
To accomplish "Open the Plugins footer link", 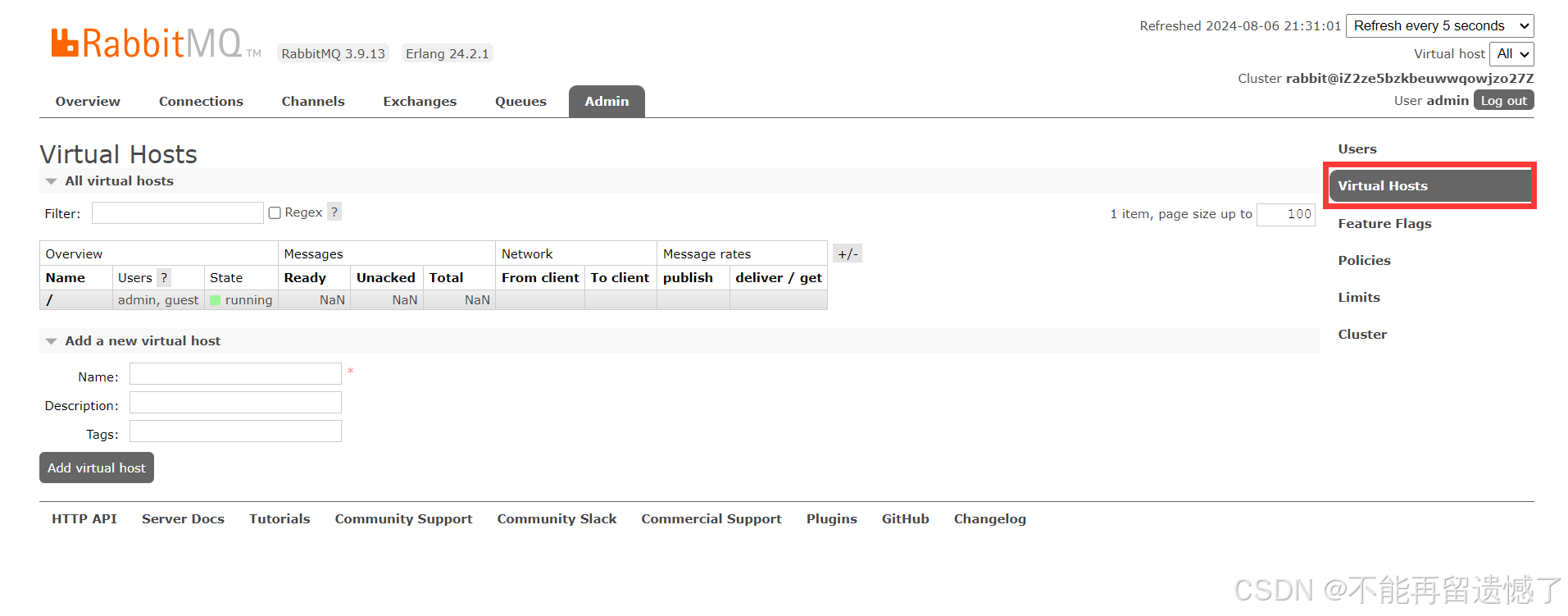I will pyautogui.click(x=831, y=518).
